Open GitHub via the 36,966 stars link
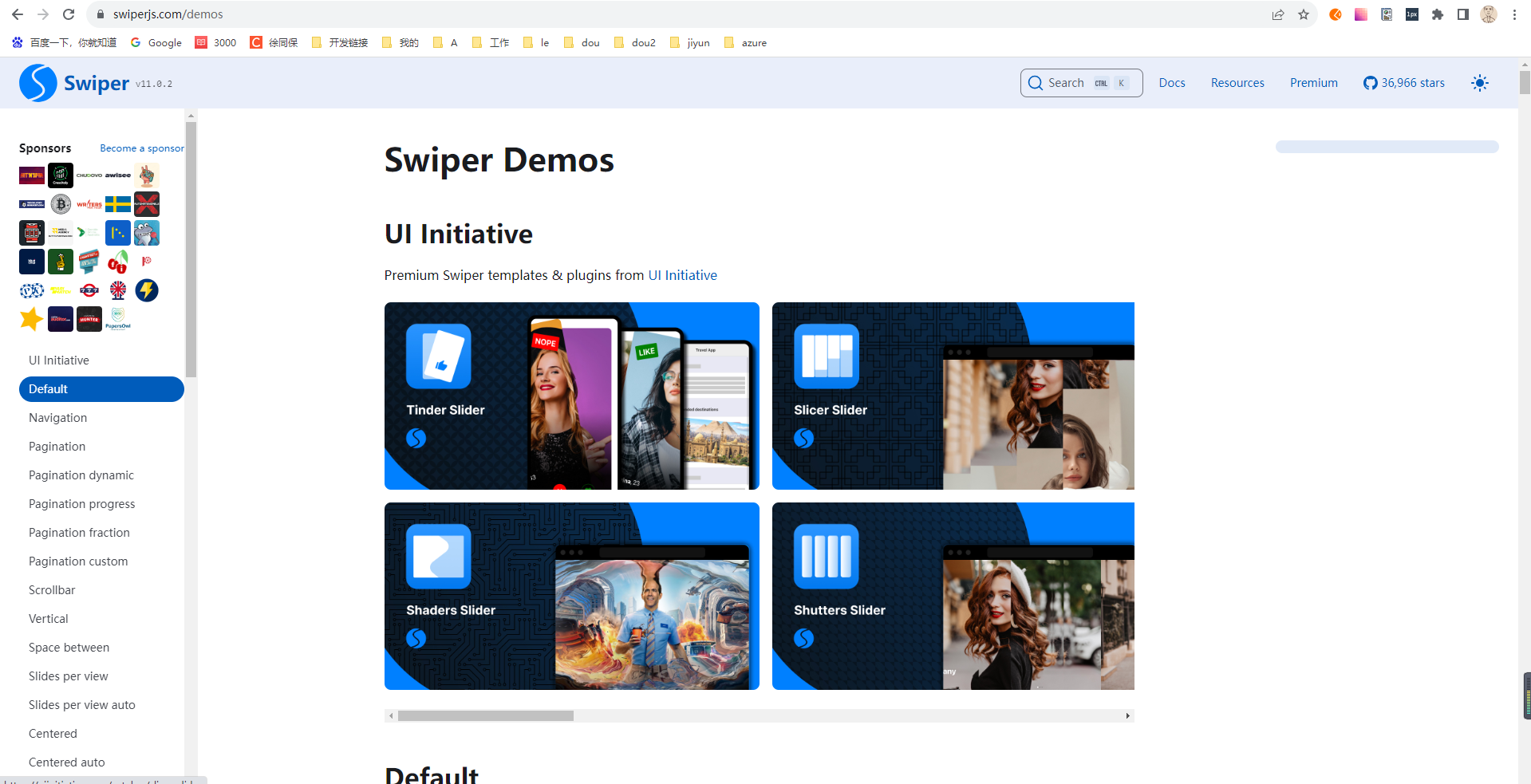The width and height of the screenshot is (1531, 784). pos(1404,83)
